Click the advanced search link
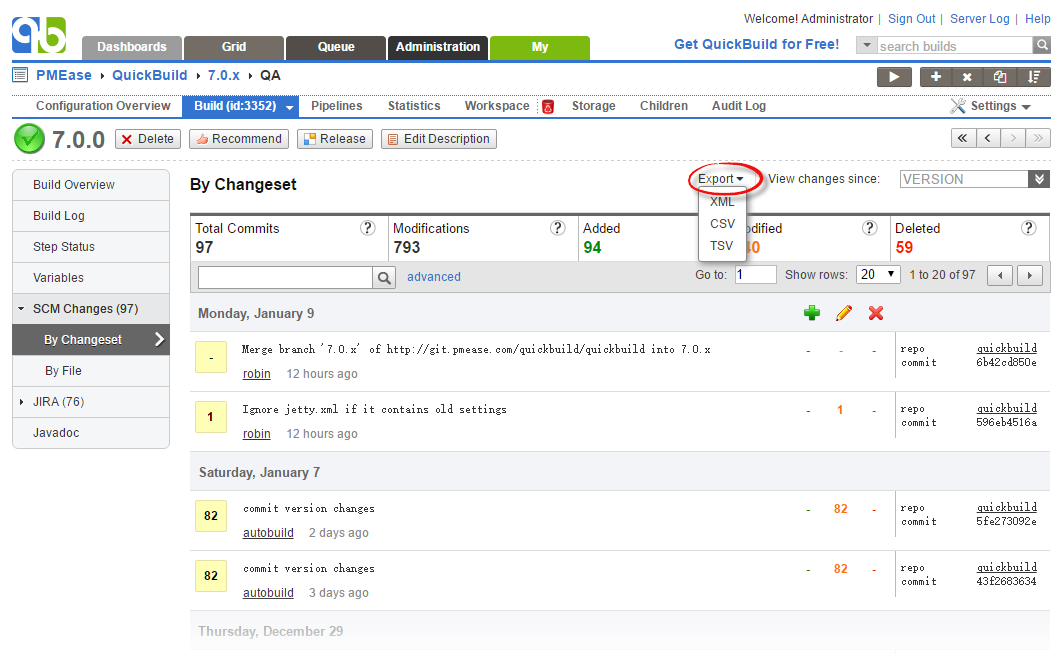The height and width of the screenshot is (660, 1058). [x=434, y=277]
